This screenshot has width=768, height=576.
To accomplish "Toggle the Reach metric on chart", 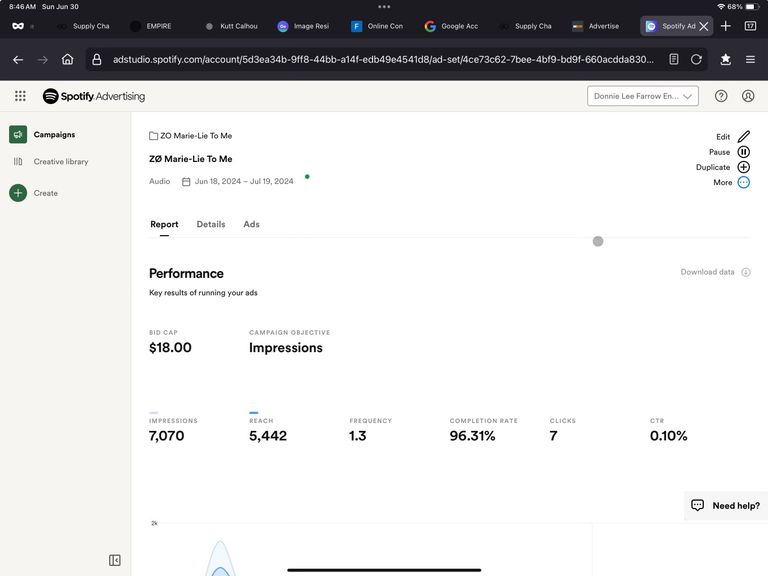I will point(268,429).
